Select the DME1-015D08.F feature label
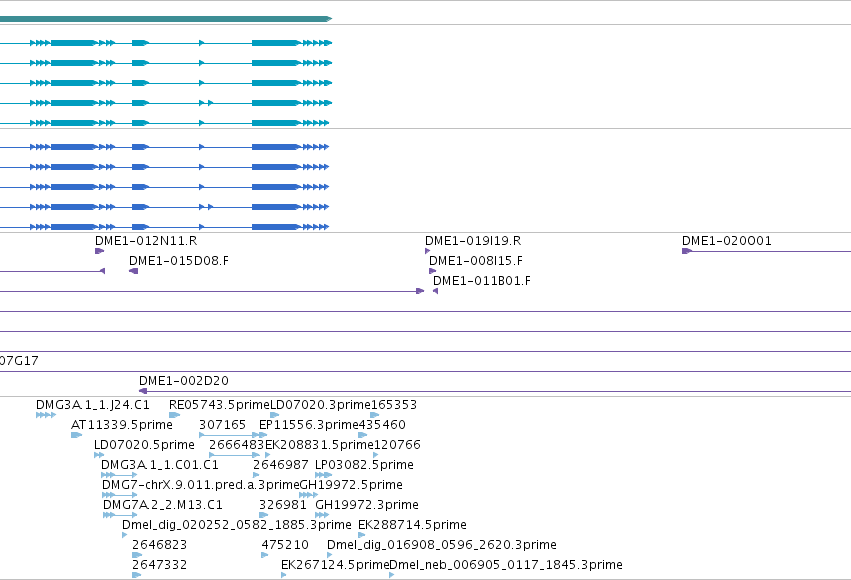 (x=179, y=261)
